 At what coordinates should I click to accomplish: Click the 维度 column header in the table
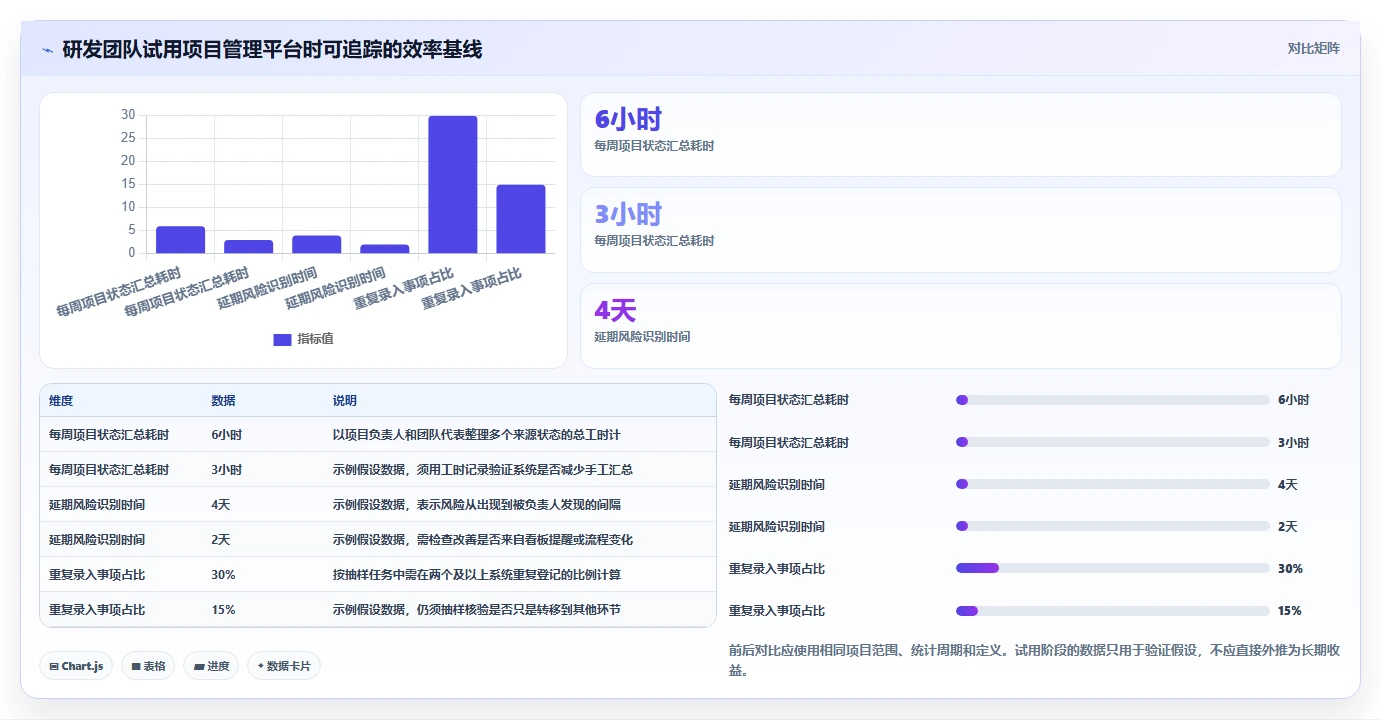(x=61, y=401)
